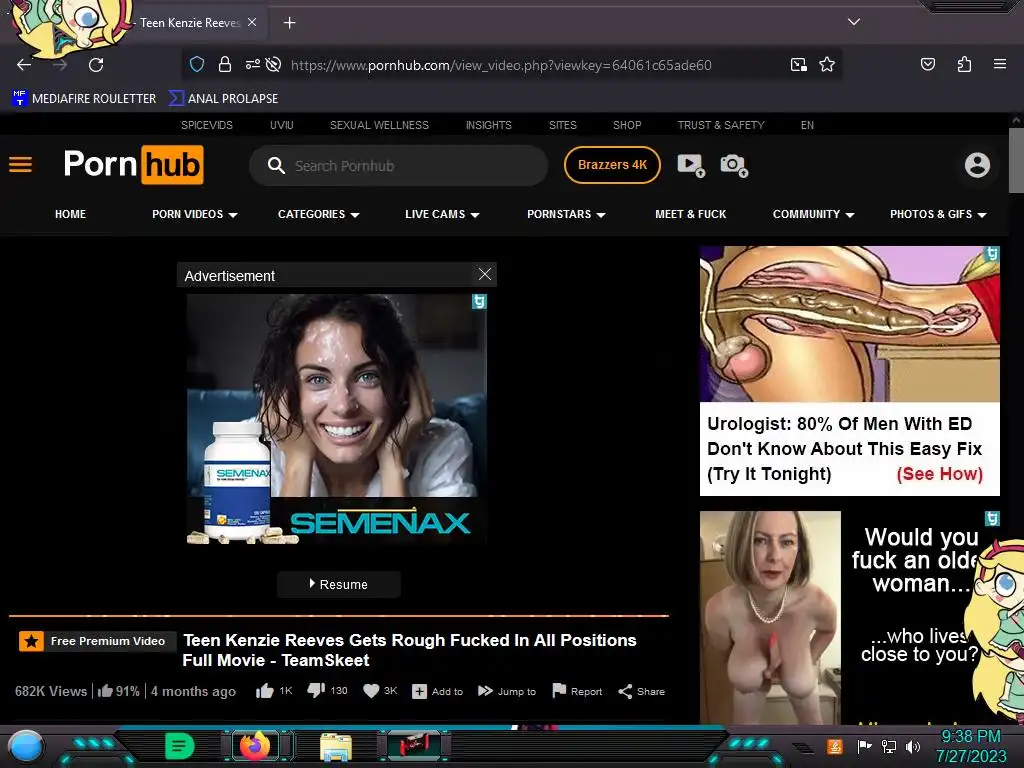Open the MEDIAFIRE ROULETTER bookmark
Viewport: 1024px width, 768px height.
(84, 99)
